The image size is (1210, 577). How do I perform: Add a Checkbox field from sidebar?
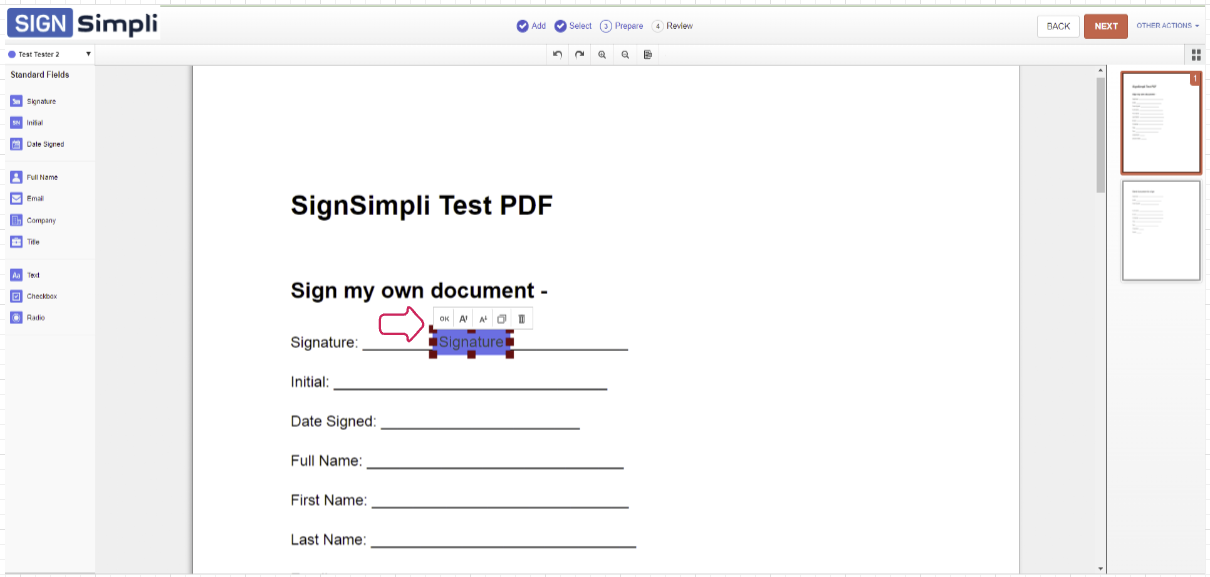[x=41, y=296]
